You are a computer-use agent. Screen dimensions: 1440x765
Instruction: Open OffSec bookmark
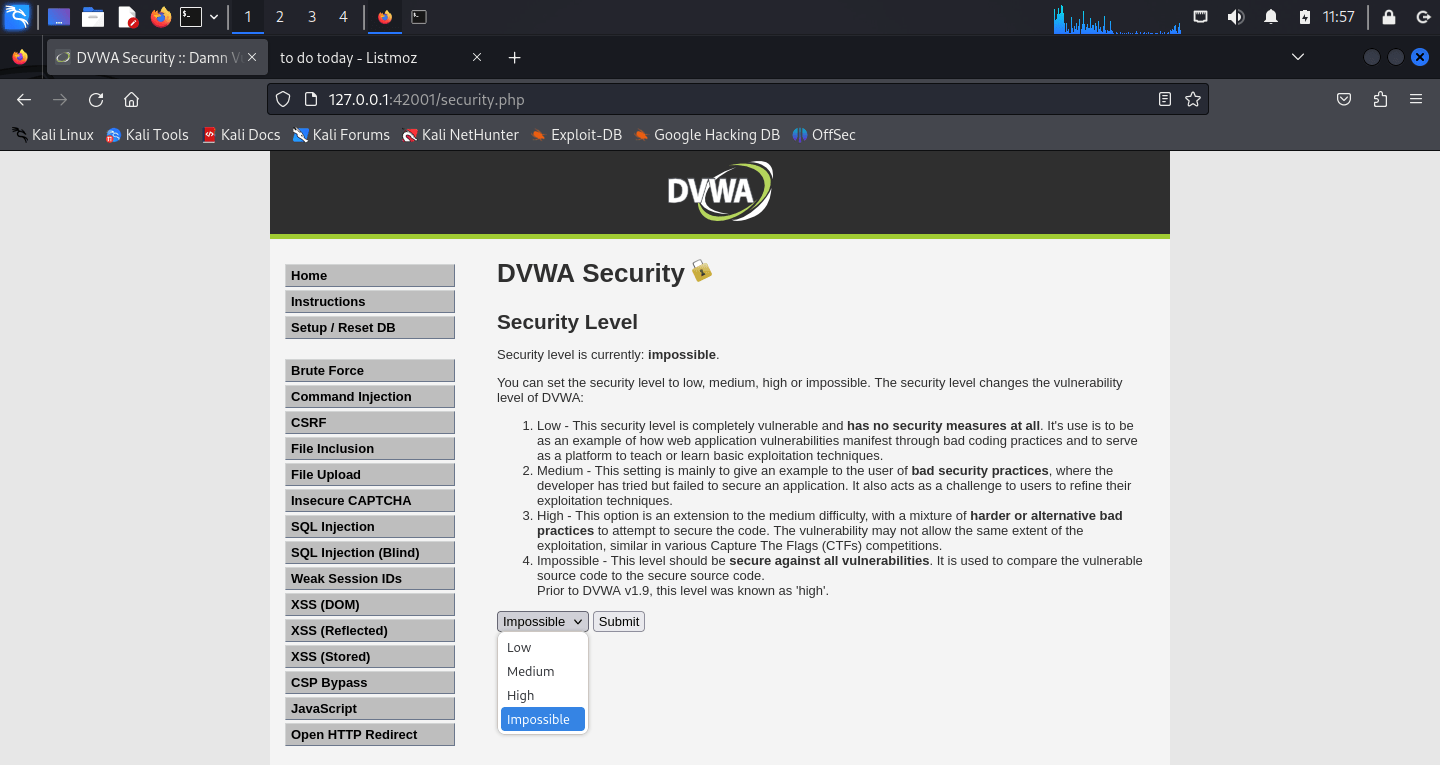click(x=824, y=135)
